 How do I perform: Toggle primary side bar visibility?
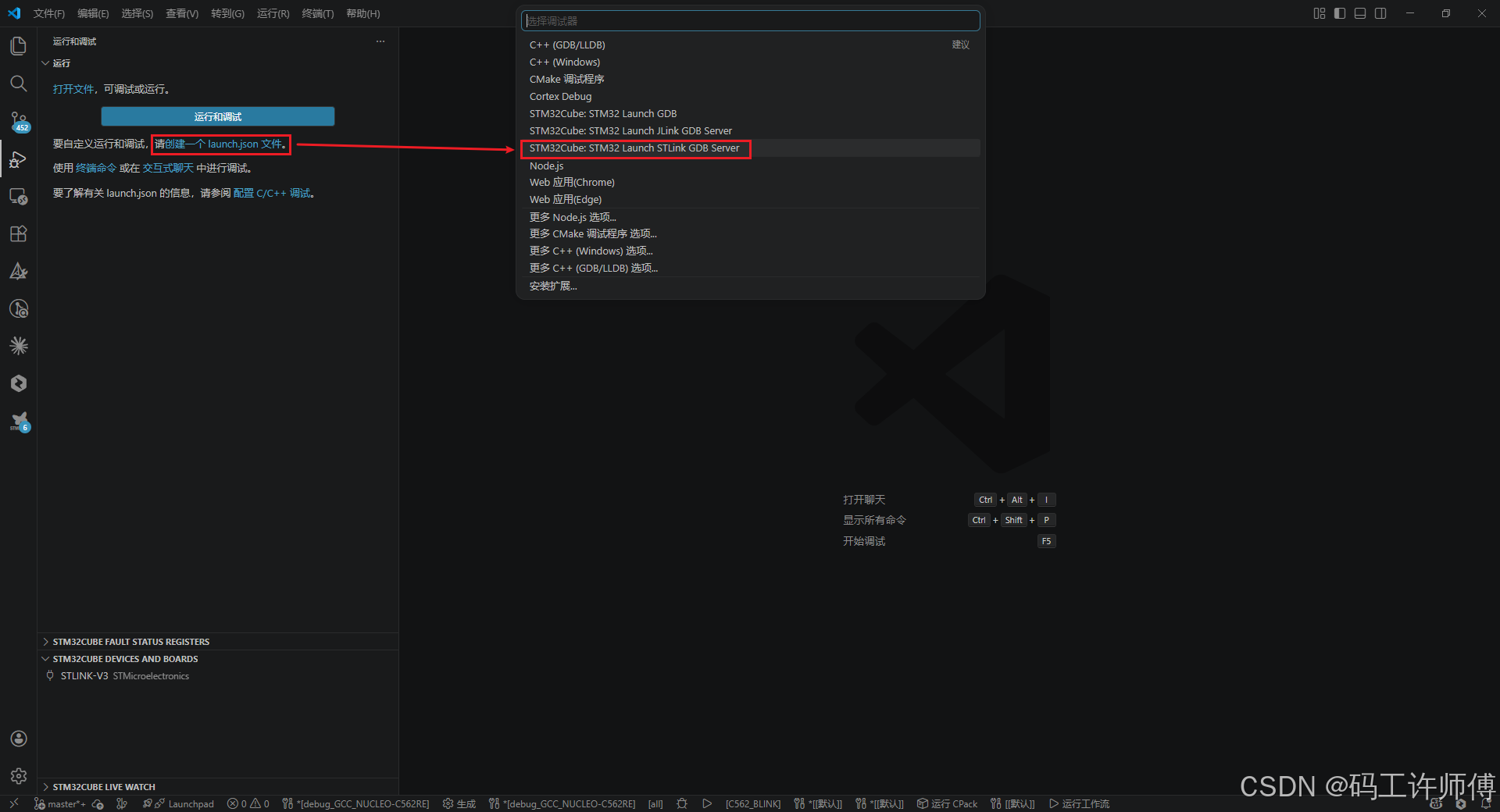[x=1340, y=13]
